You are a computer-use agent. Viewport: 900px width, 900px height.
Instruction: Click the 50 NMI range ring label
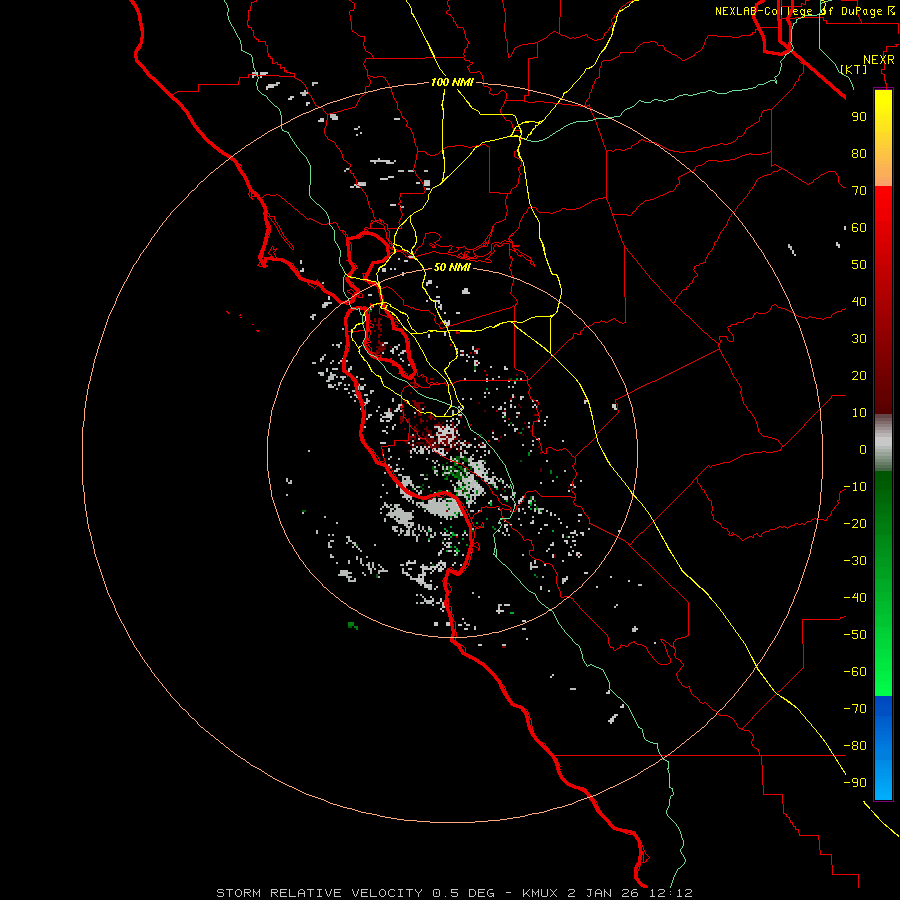coord(452,267)
